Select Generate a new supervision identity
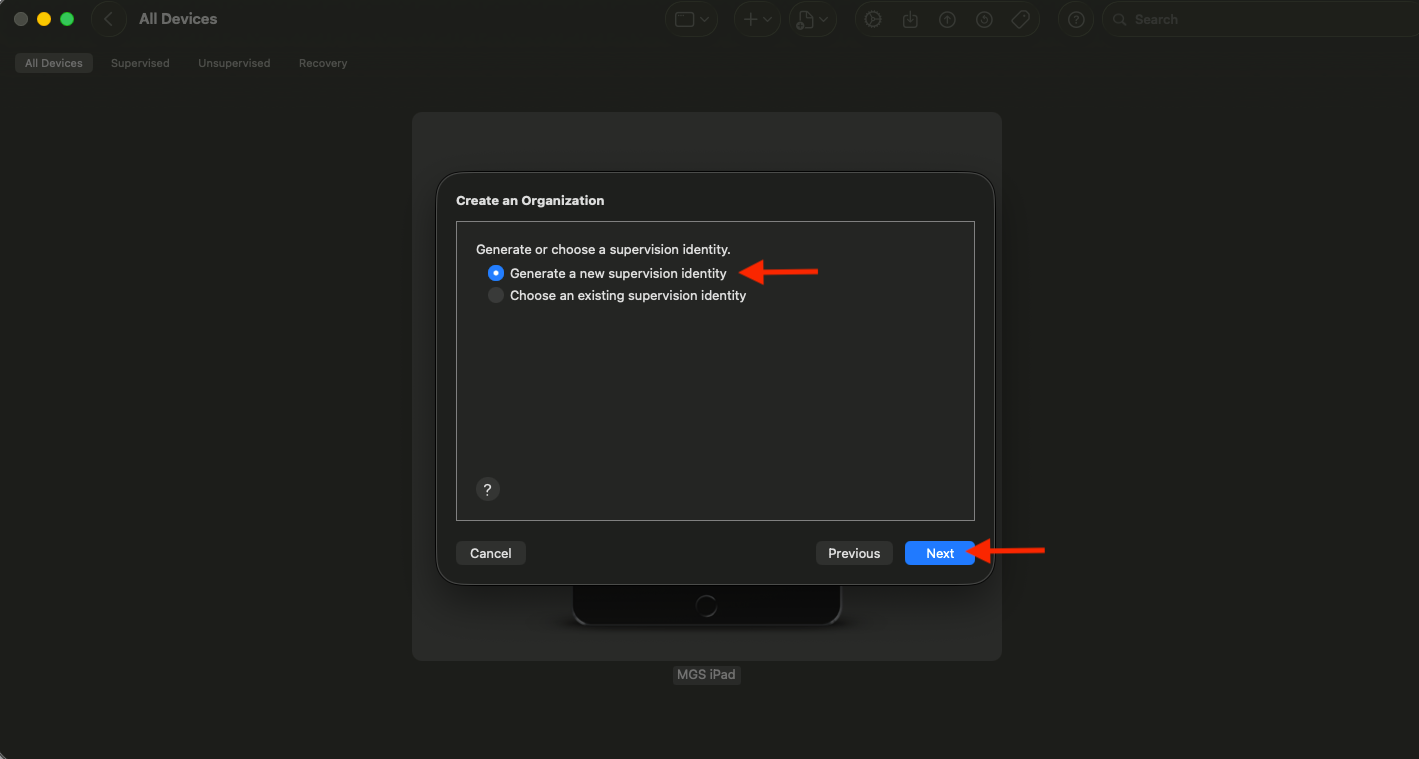The image size is (1419, 759). tap(496, 273)
